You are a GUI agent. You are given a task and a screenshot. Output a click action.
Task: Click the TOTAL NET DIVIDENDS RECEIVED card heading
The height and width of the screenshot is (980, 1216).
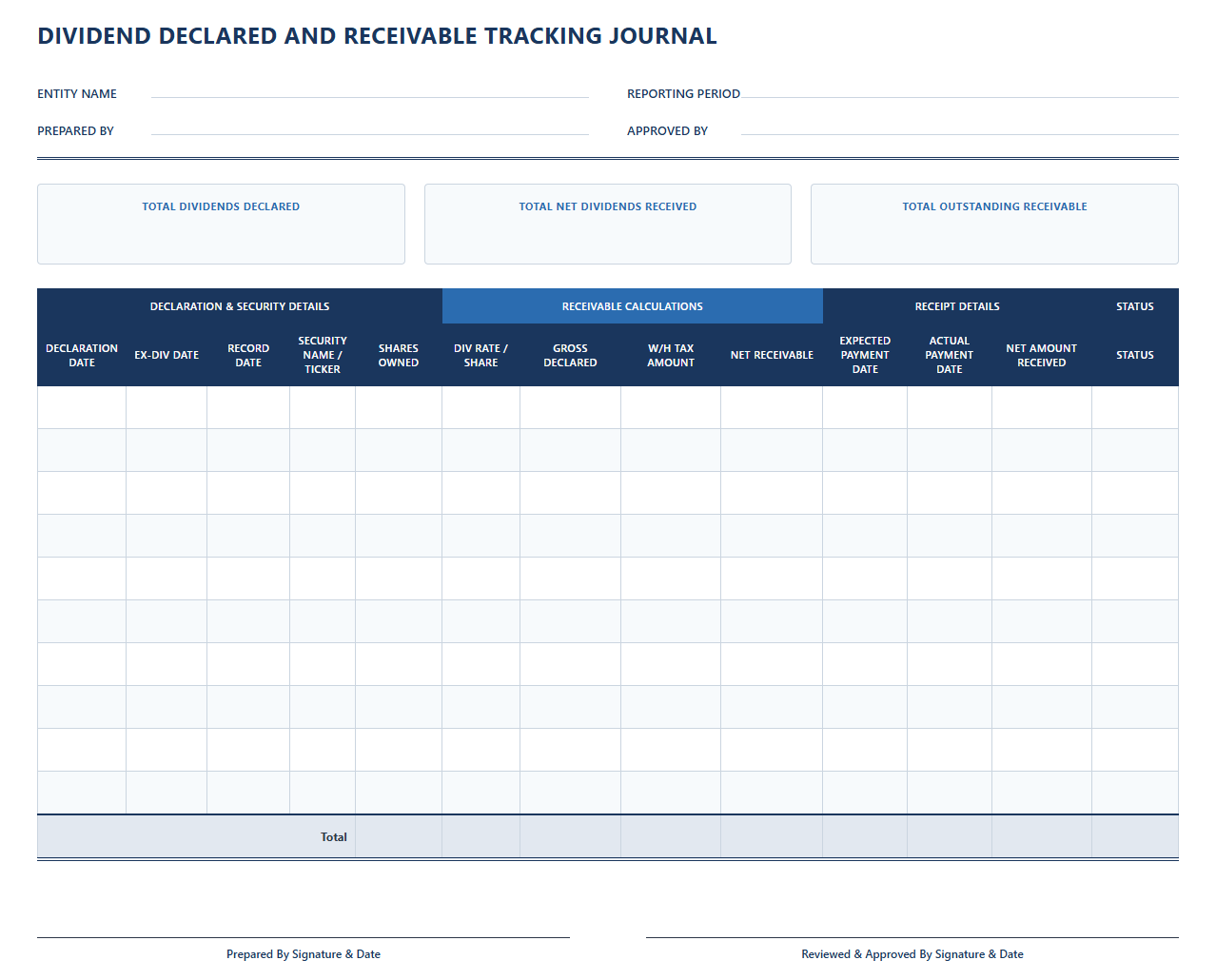point(608,206)
